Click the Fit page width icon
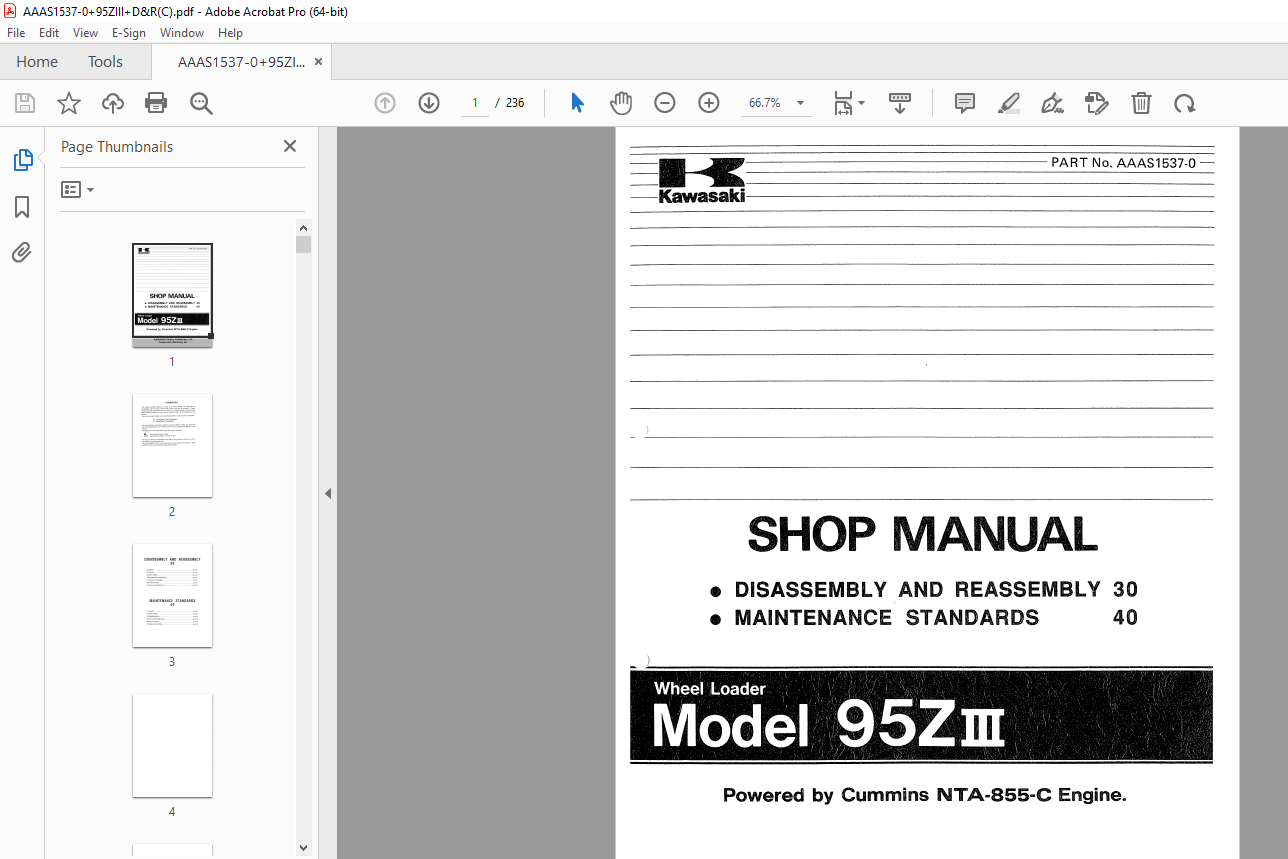Viewport: 1288px width, 859px height. point(843,103)
